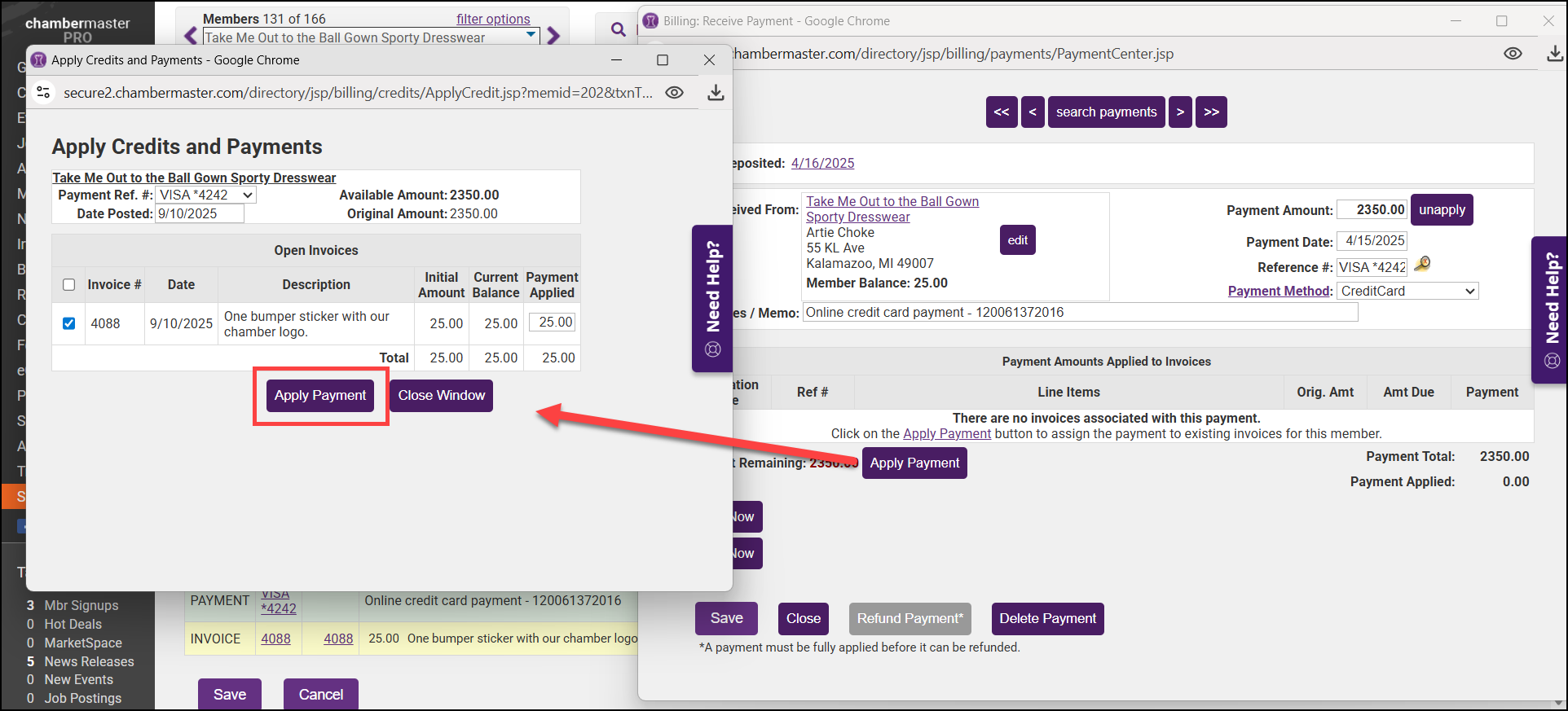Expand Payment Method CreditCard dropdown
The height and width of the screenshot is (711, 1568).
[1407, 292]
